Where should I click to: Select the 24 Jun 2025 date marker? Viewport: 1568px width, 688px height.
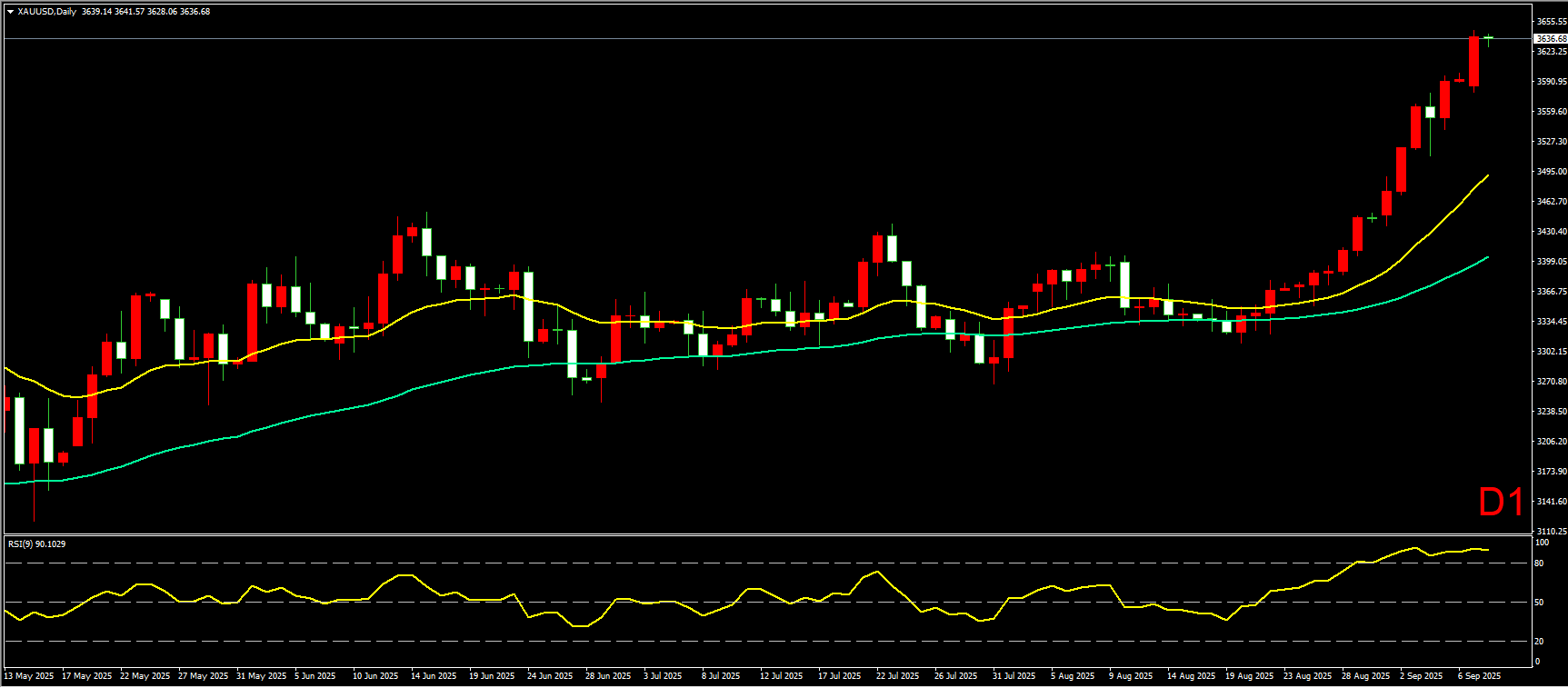pyautogui.click(x=550, y=675)
